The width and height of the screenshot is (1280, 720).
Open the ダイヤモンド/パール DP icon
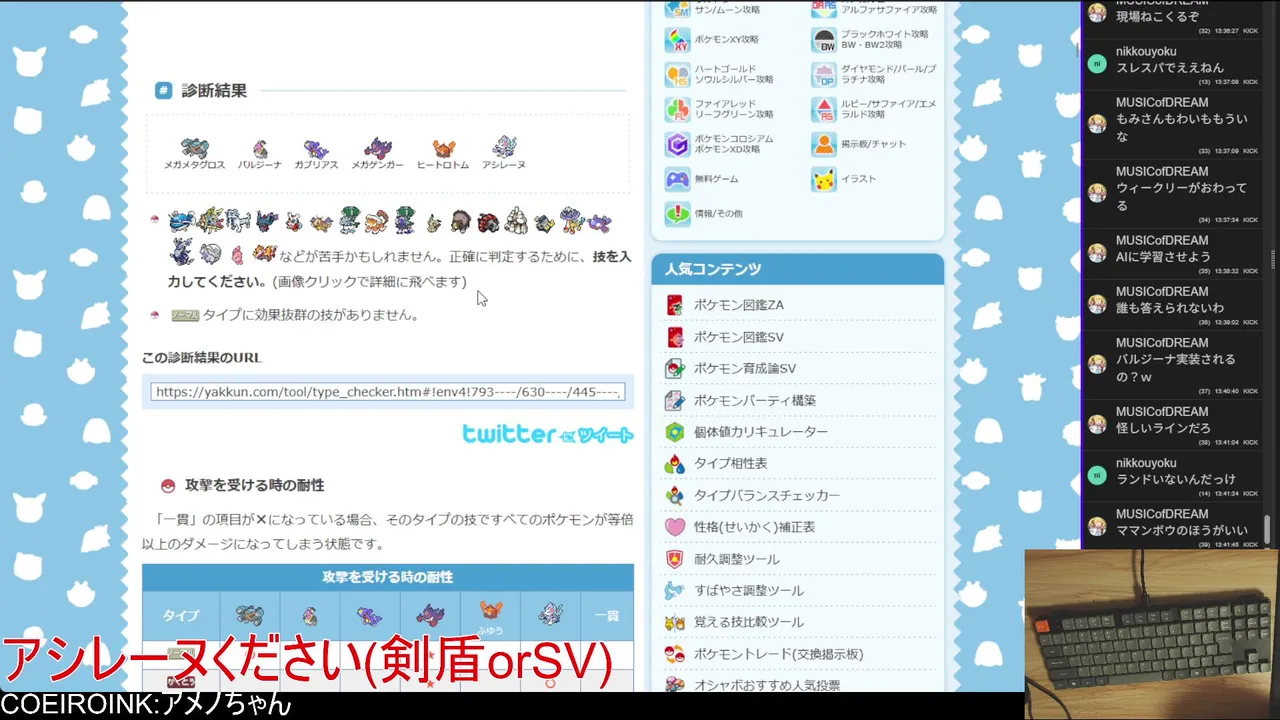(x=824, y=75)
